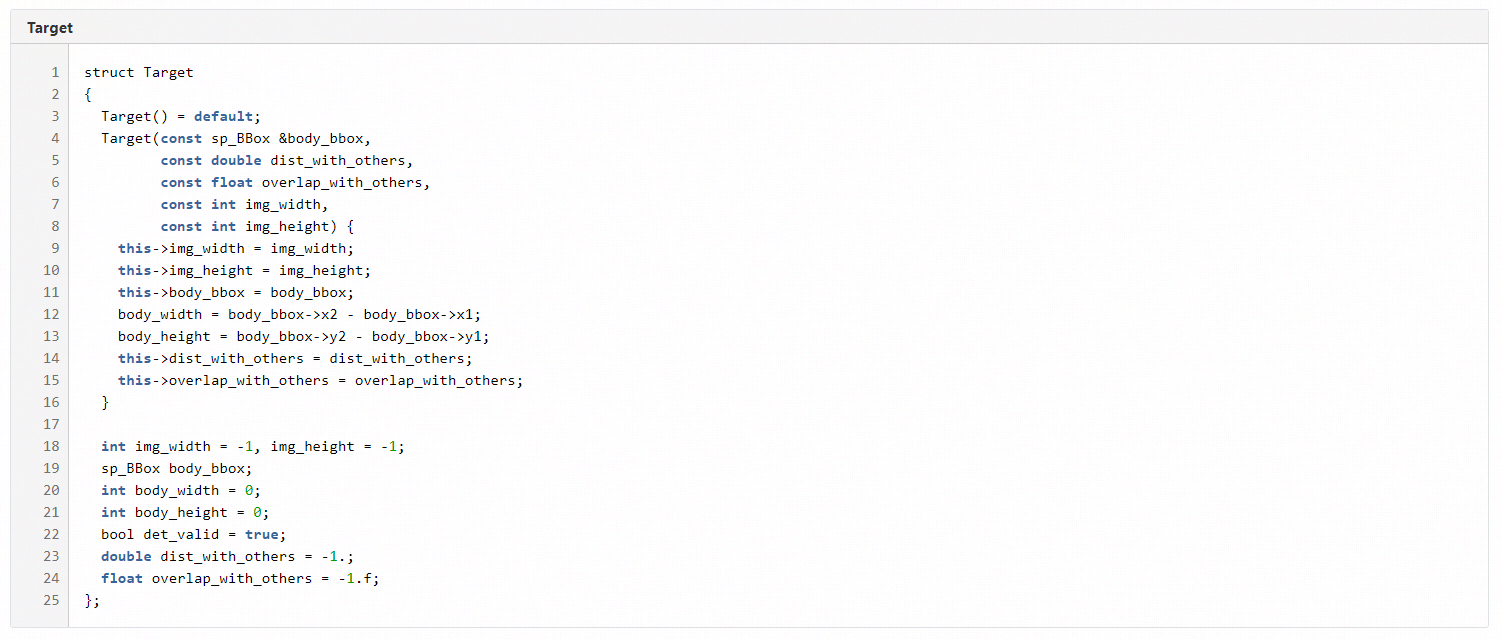
Task: Click line number 17 on the empty line
Action: point(51,424)
